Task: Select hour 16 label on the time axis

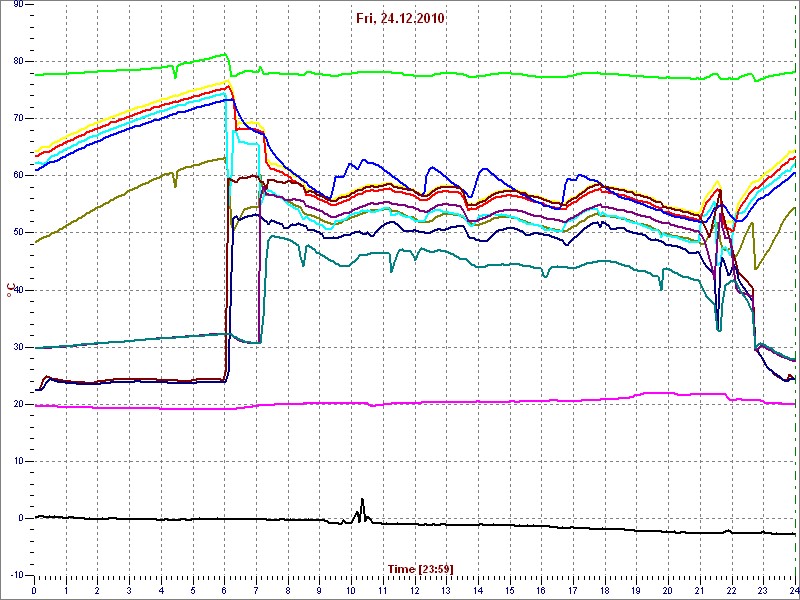Action: pos(541,590)
